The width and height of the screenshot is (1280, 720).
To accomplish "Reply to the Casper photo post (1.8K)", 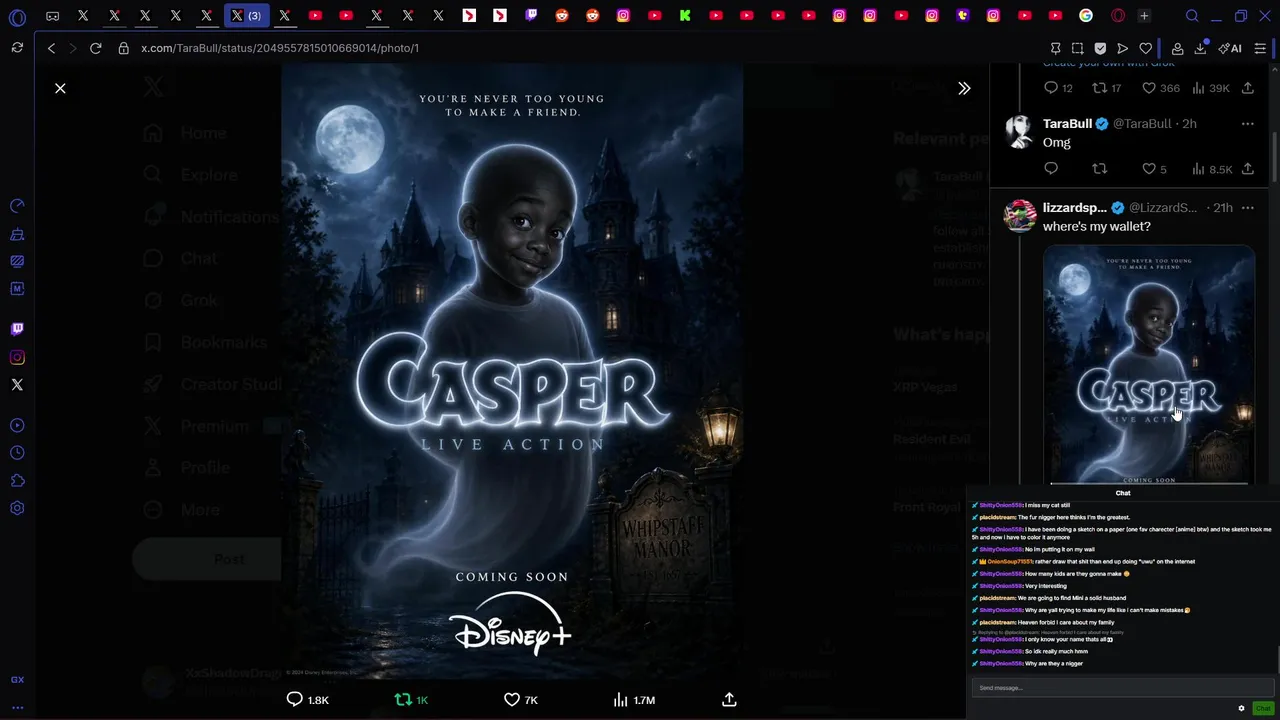I will coord(307,700).
